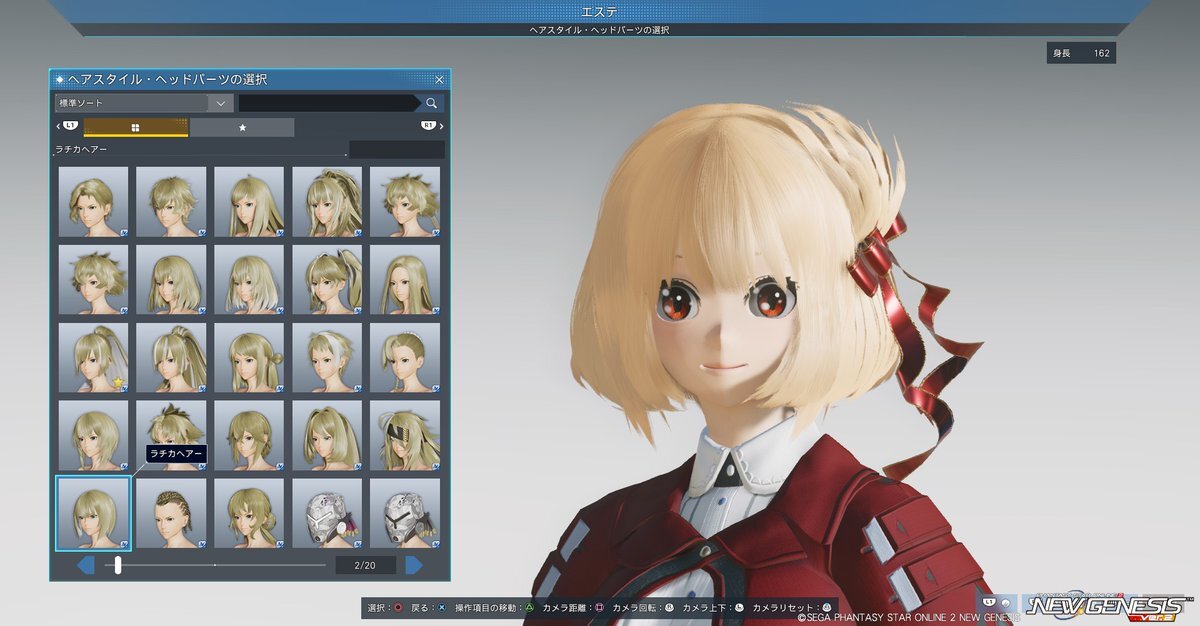This screenshot has height=626, width=1200.
Task: Select first-row messy short hairstyle, second thumbnail
Action: 171,202
